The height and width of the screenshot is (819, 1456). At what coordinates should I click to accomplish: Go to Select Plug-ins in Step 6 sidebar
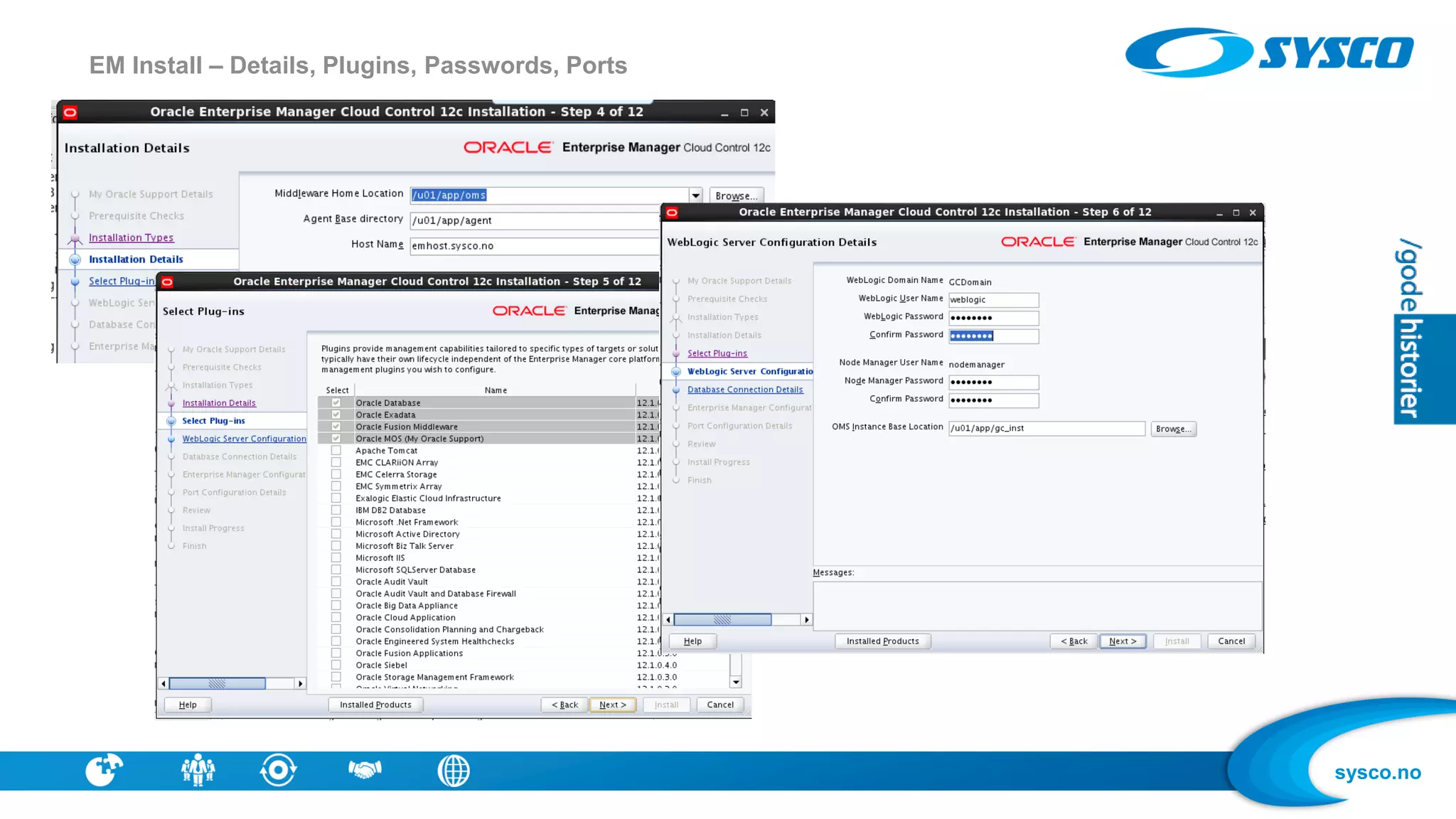pyautogui.click(x=717, y=353)
